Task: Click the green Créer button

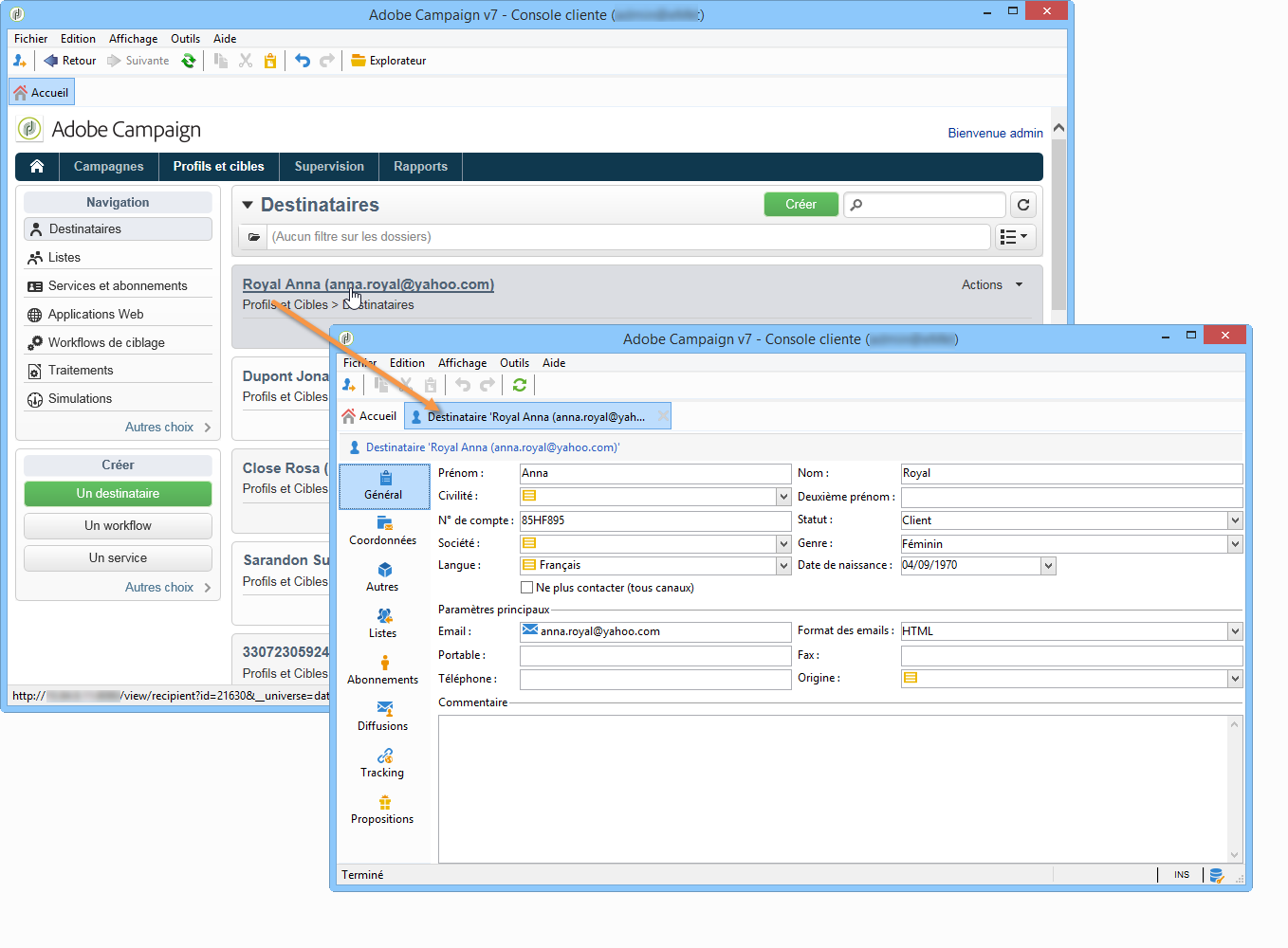Action: [x=801, y=205]
